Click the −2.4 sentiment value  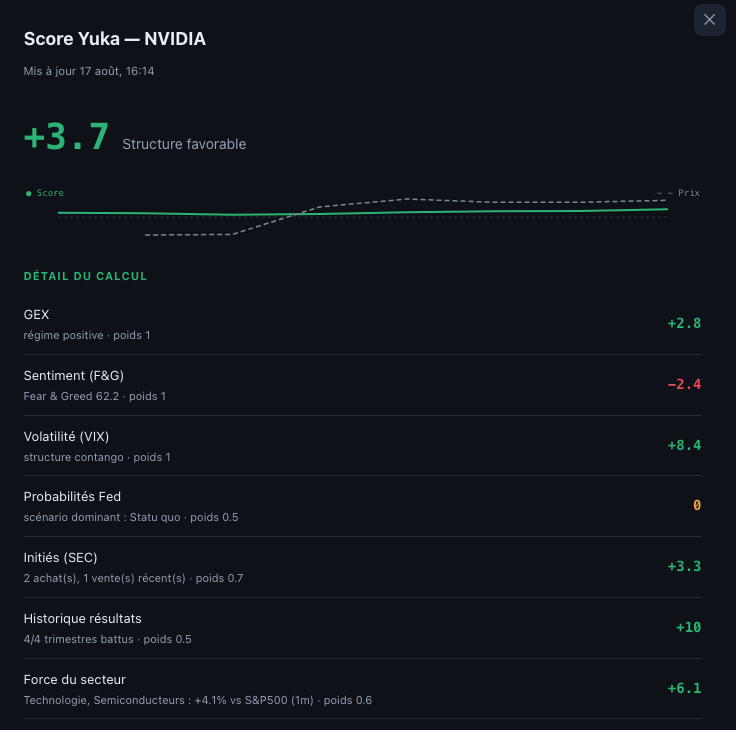(x=684, y=384)
